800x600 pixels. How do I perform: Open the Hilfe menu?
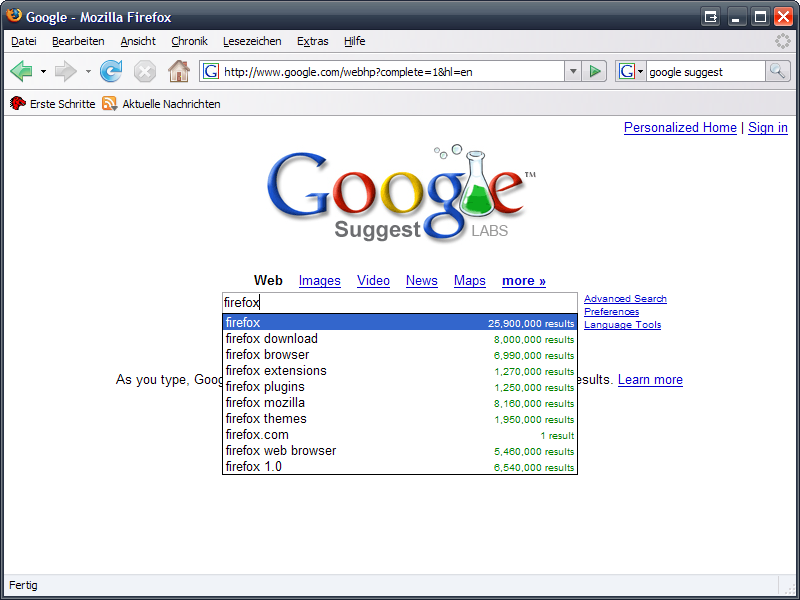pos(355,41)
